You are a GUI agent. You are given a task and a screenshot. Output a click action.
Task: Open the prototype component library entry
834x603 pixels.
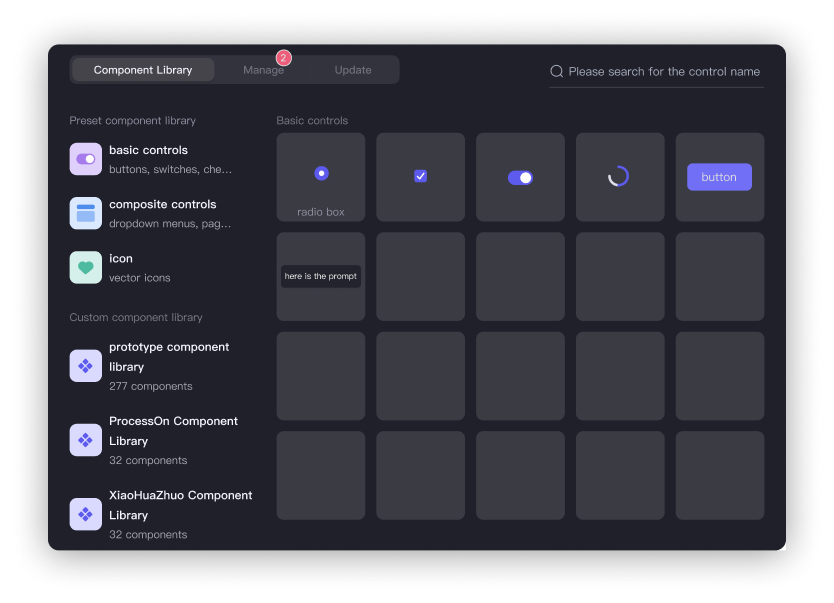point(168,366)
